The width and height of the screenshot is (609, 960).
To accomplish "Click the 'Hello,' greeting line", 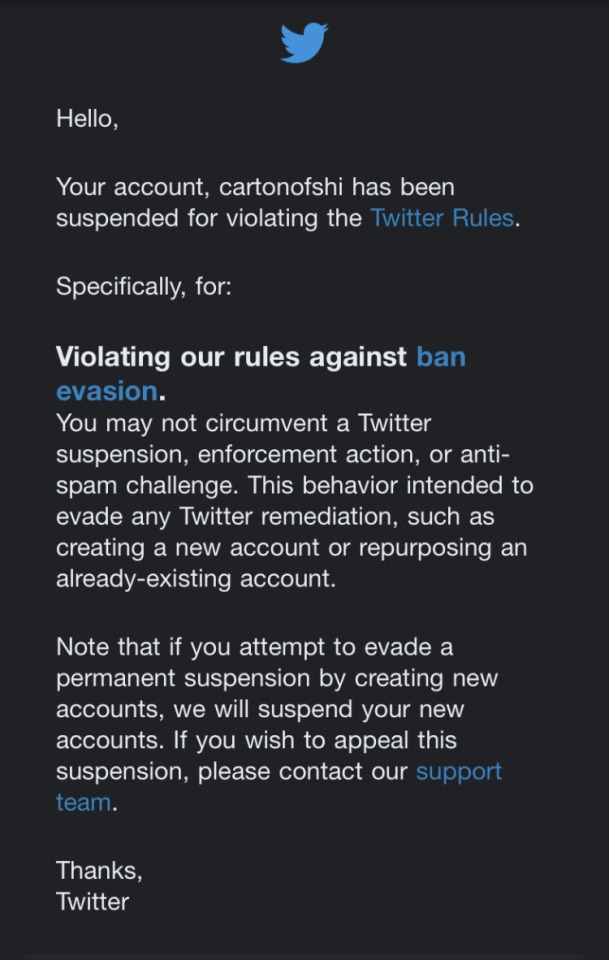I will pyautogui.click(x=87, y=118).
